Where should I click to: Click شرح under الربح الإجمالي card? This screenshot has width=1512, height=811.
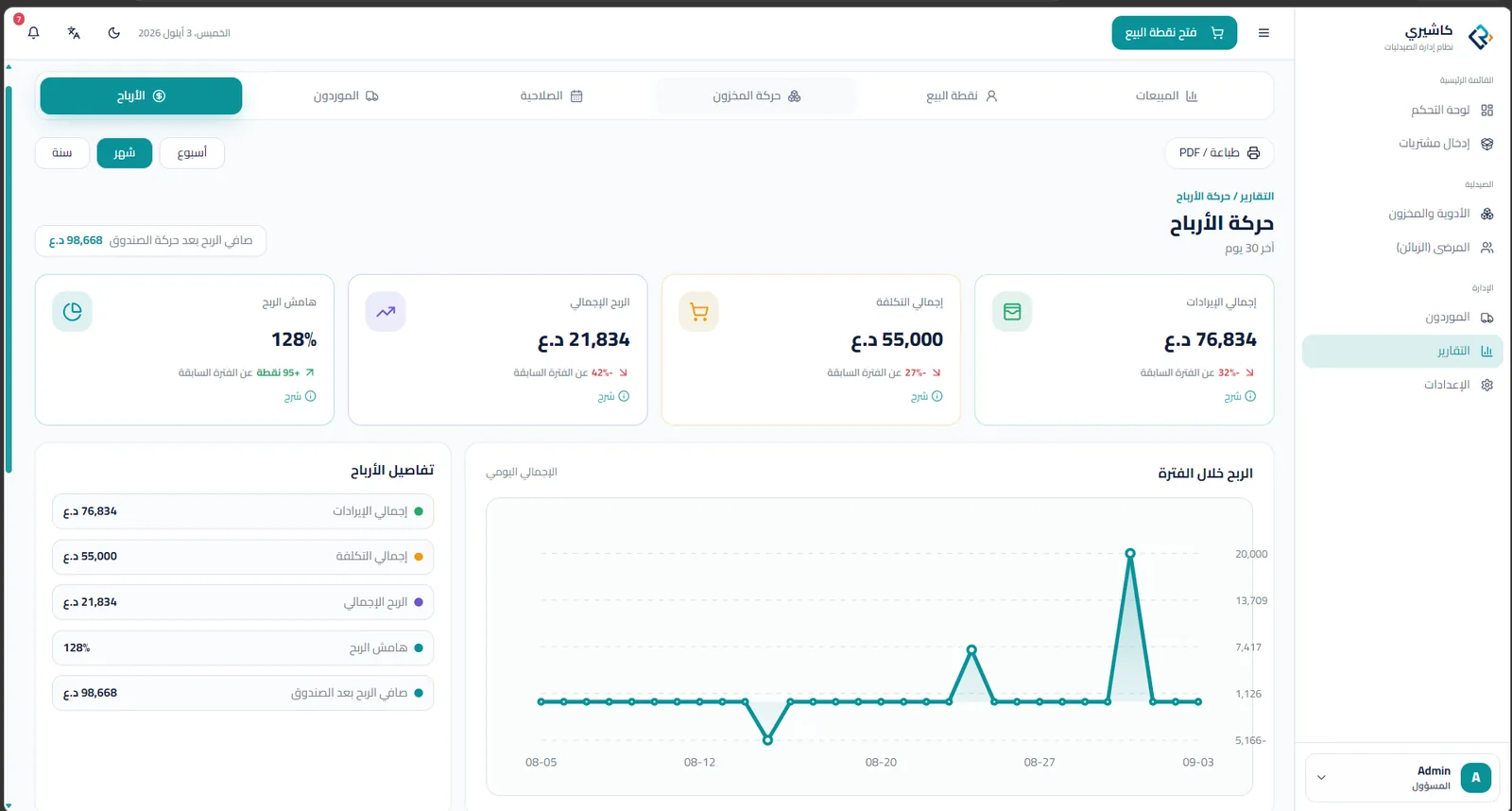pos(613,397)
